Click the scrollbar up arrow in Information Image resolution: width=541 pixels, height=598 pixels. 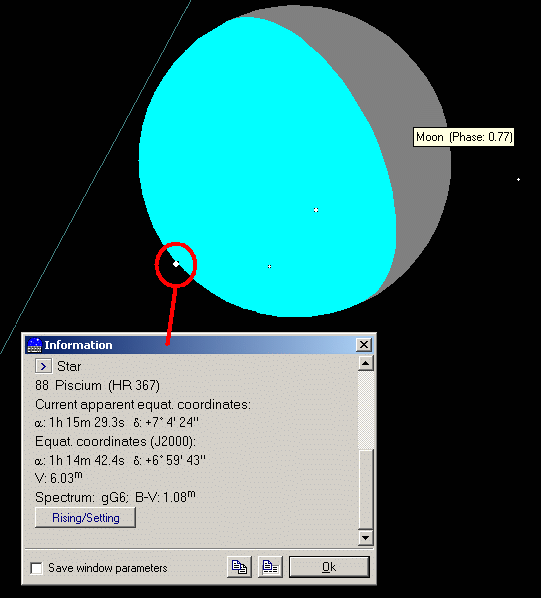(366, 363)
